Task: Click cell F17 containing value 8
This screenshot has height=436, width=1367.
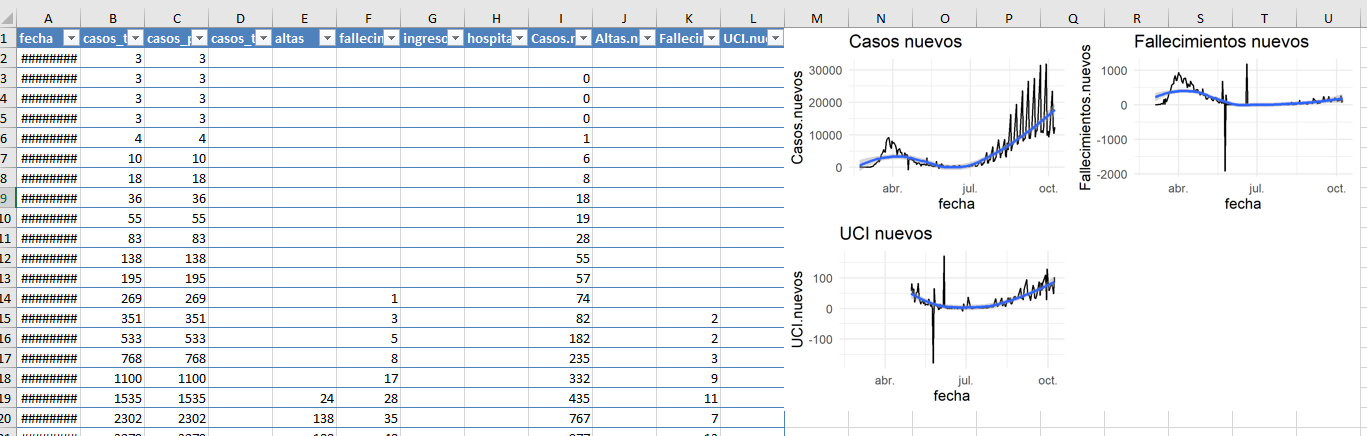Action: click(368, 358)
